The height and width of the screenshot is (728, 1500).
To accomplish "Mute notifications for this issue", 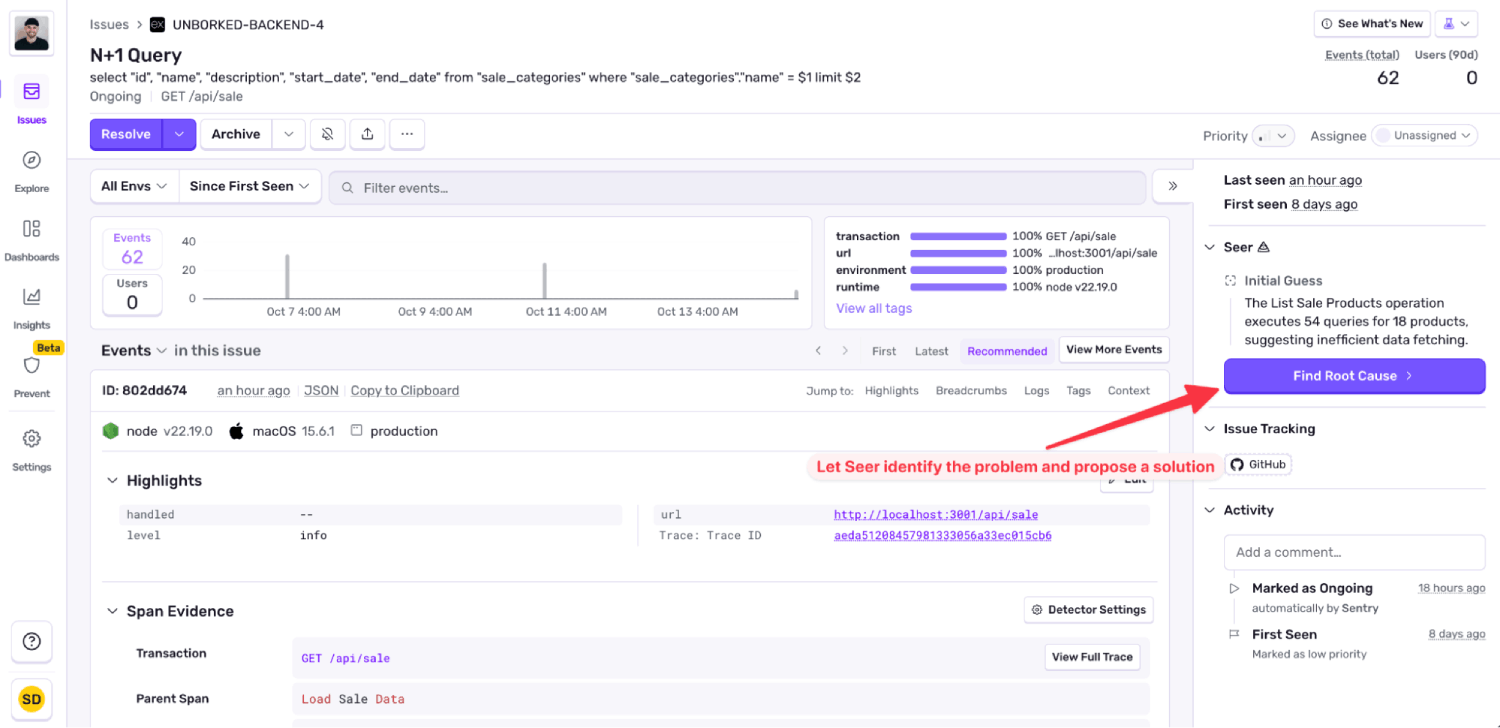I will (327, 133).
